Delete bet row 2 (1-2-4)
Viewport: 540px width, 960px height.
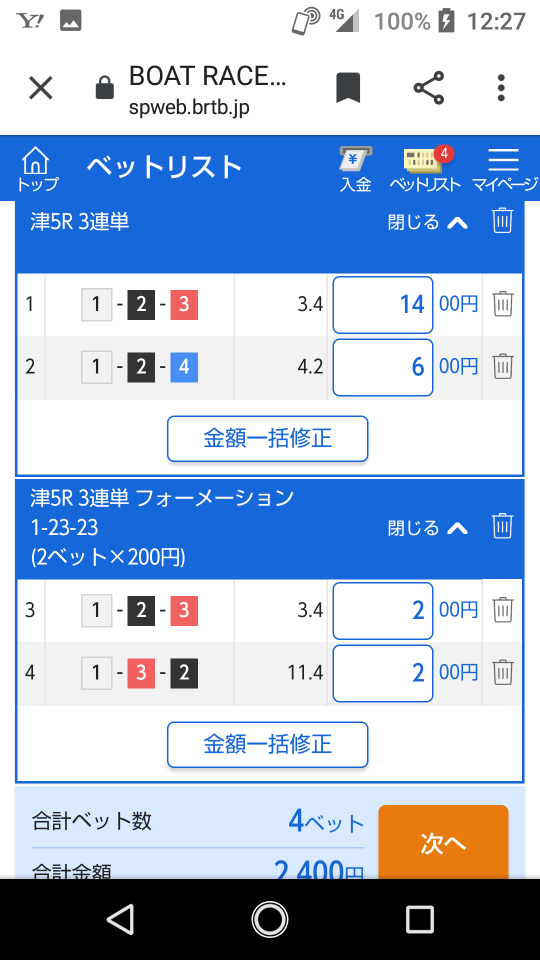coord(503,366)
